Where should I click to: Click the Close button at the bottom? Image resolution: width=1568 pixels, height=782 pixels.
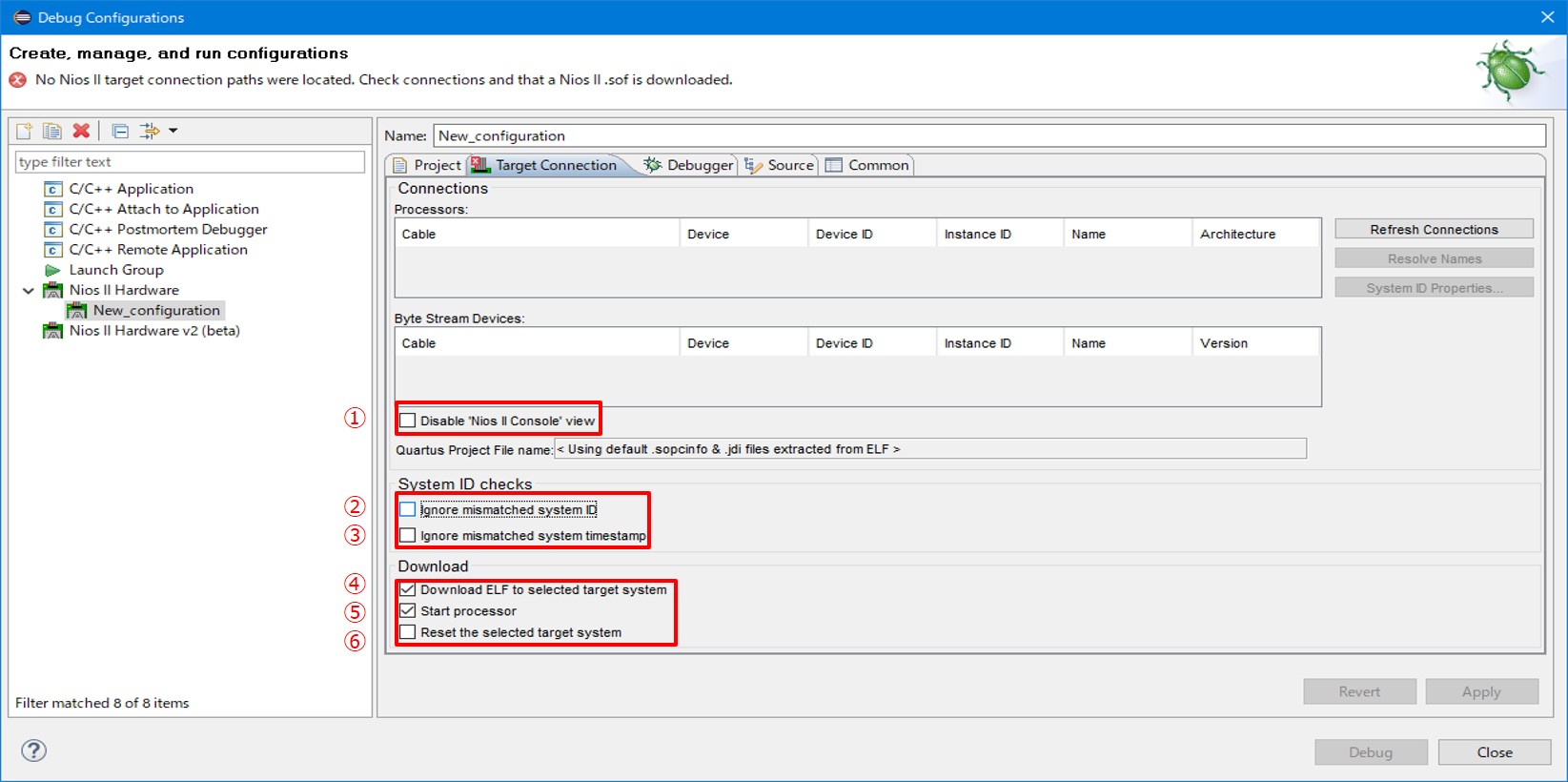[1495, 752]
